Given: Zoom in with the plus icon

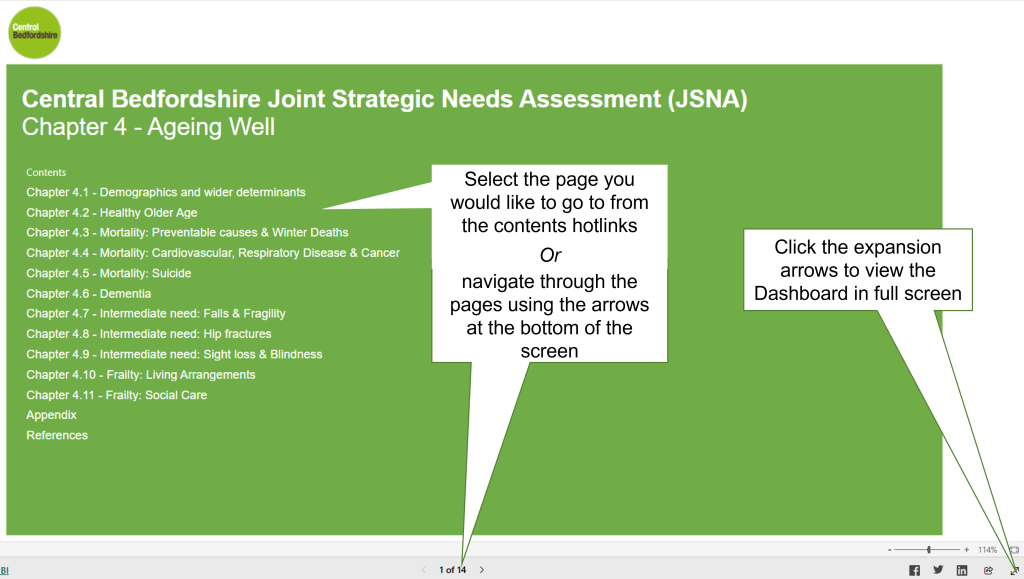Looking at the screenshot, I should tap(967, 550).
